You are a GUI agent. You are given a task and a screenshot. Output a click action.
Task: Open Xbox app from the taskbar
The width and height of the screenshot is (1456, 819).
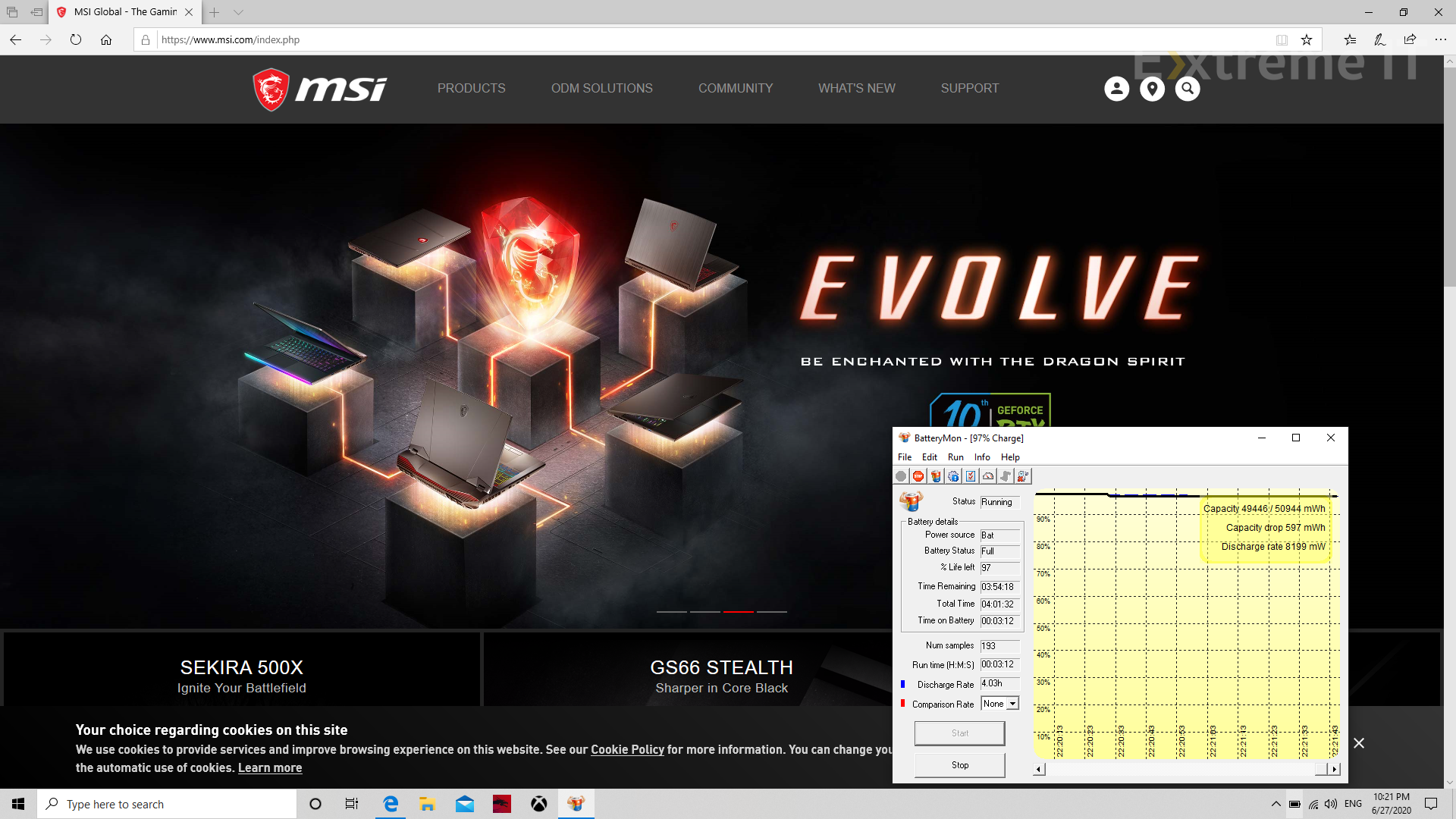coord(538,804)
